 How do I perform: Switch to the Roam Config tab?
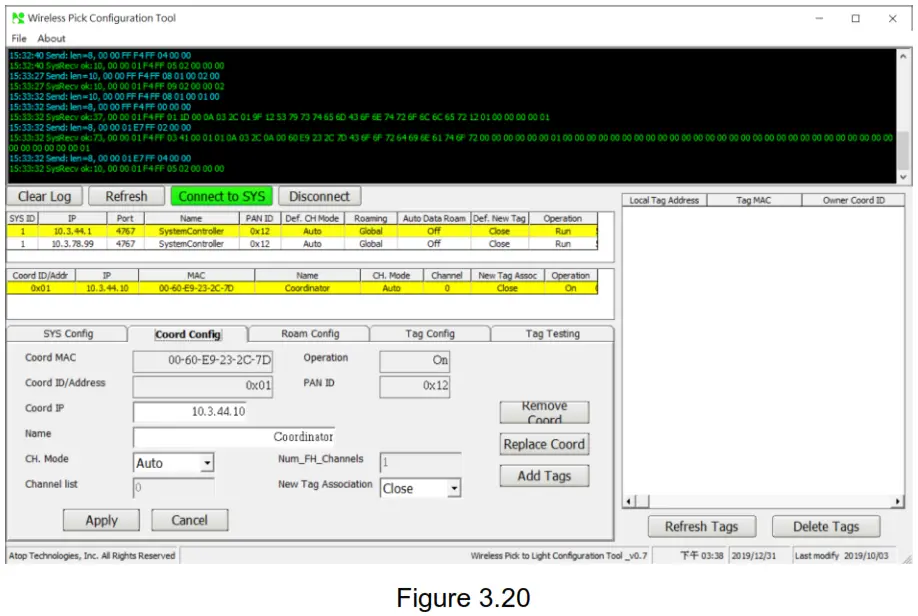pyautogui.click(x=309, y=334)
